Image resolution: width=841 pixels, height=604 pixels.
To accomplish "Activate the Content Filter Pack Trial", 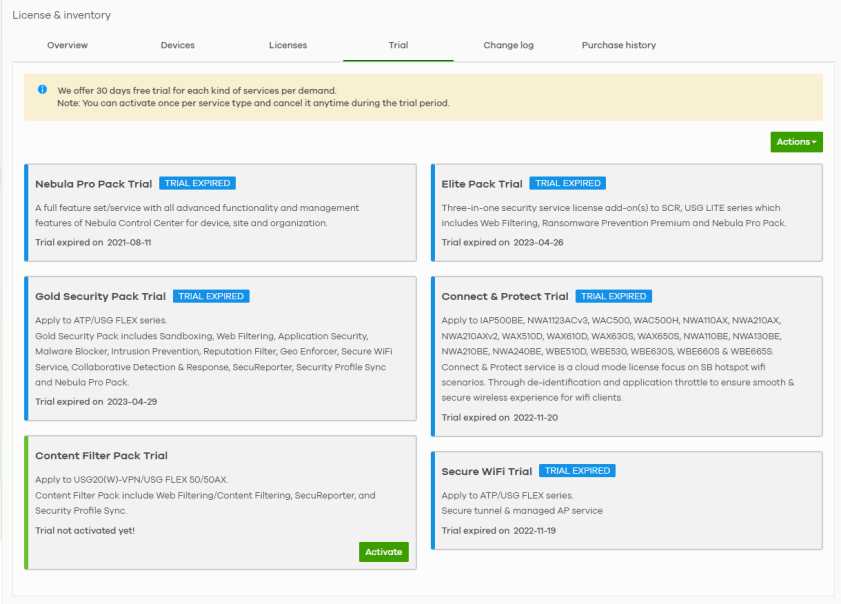I will click(383, 552).
